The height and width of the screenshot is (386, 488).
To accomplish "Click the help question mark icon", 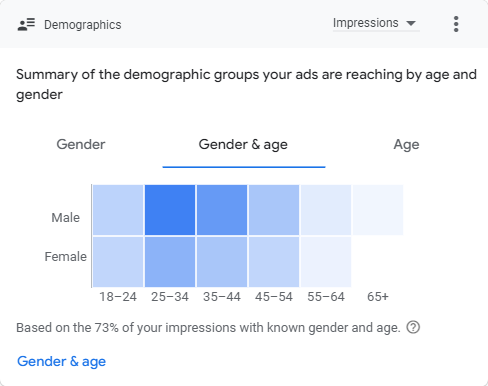I will tap(413, 327).
